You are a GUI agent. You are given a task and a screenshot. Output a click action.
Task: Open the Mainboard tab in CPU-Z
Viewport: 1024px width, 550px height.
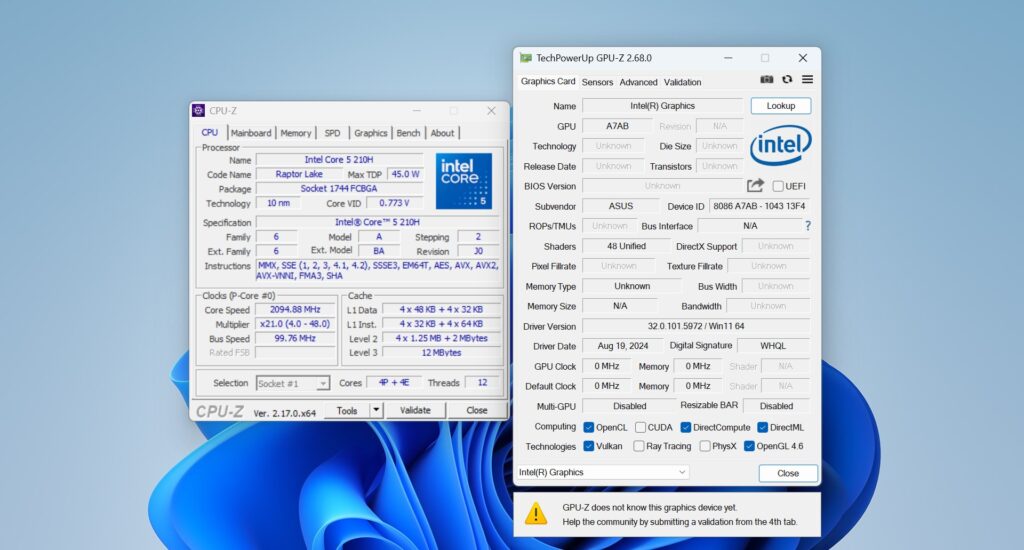click(251, 133)
